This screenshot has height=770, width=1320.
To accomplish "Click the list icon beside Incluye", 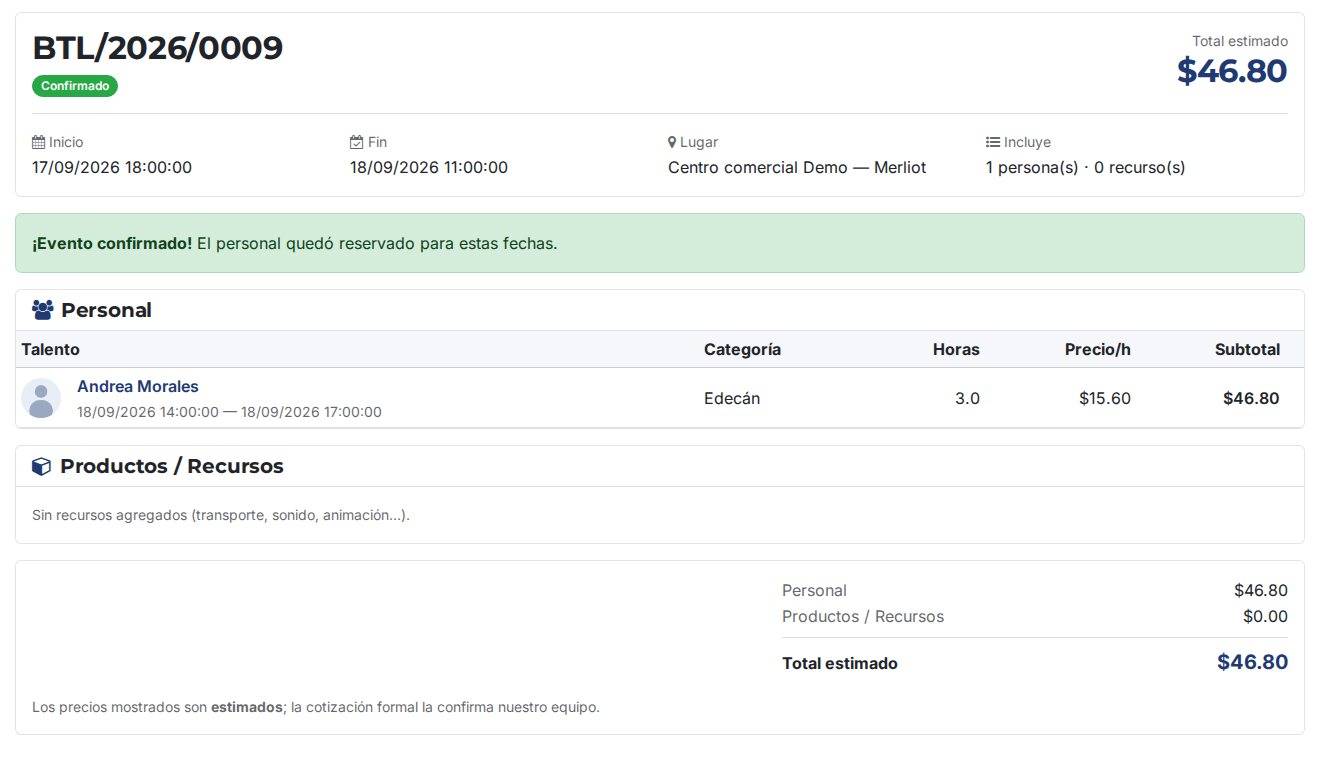I will 993,142.
